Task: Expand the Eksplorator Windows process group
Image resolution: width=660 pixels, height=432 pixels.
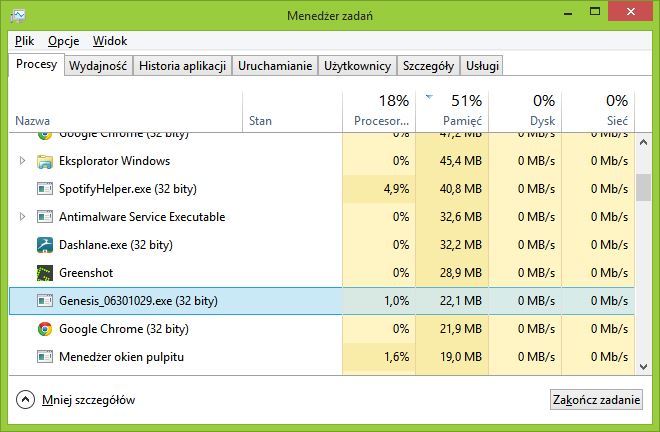Action: (x=22, y=161)
